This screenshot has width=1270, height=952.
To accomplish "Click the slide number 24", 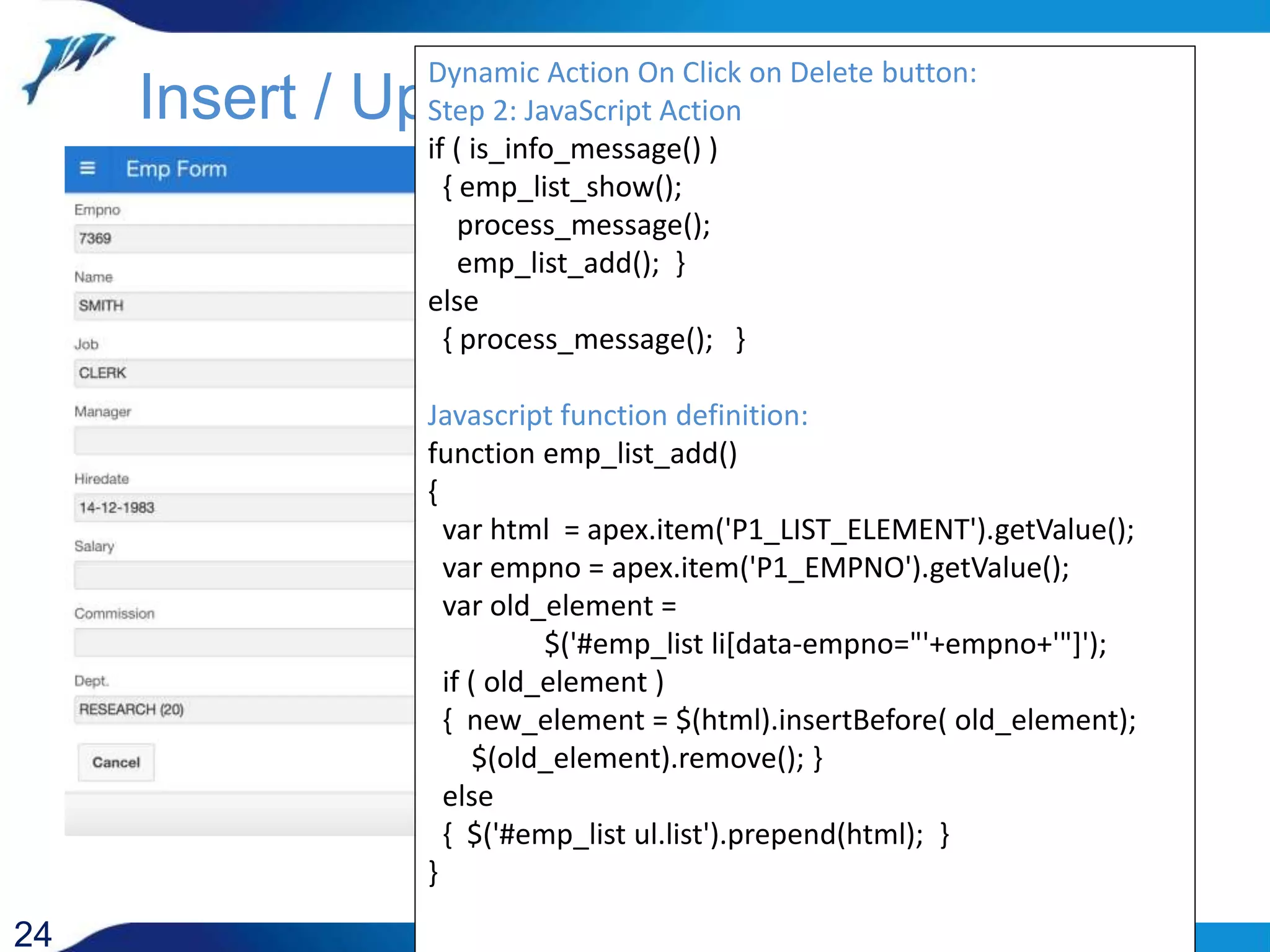I will (x=32, y=933).
